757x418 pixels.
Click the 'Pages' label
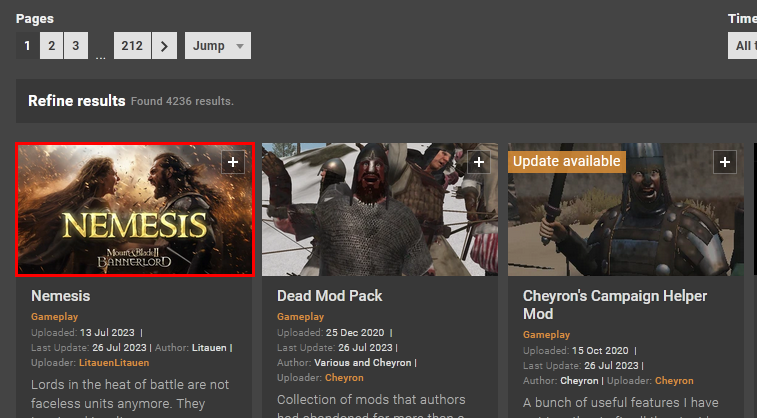(35, 19)
